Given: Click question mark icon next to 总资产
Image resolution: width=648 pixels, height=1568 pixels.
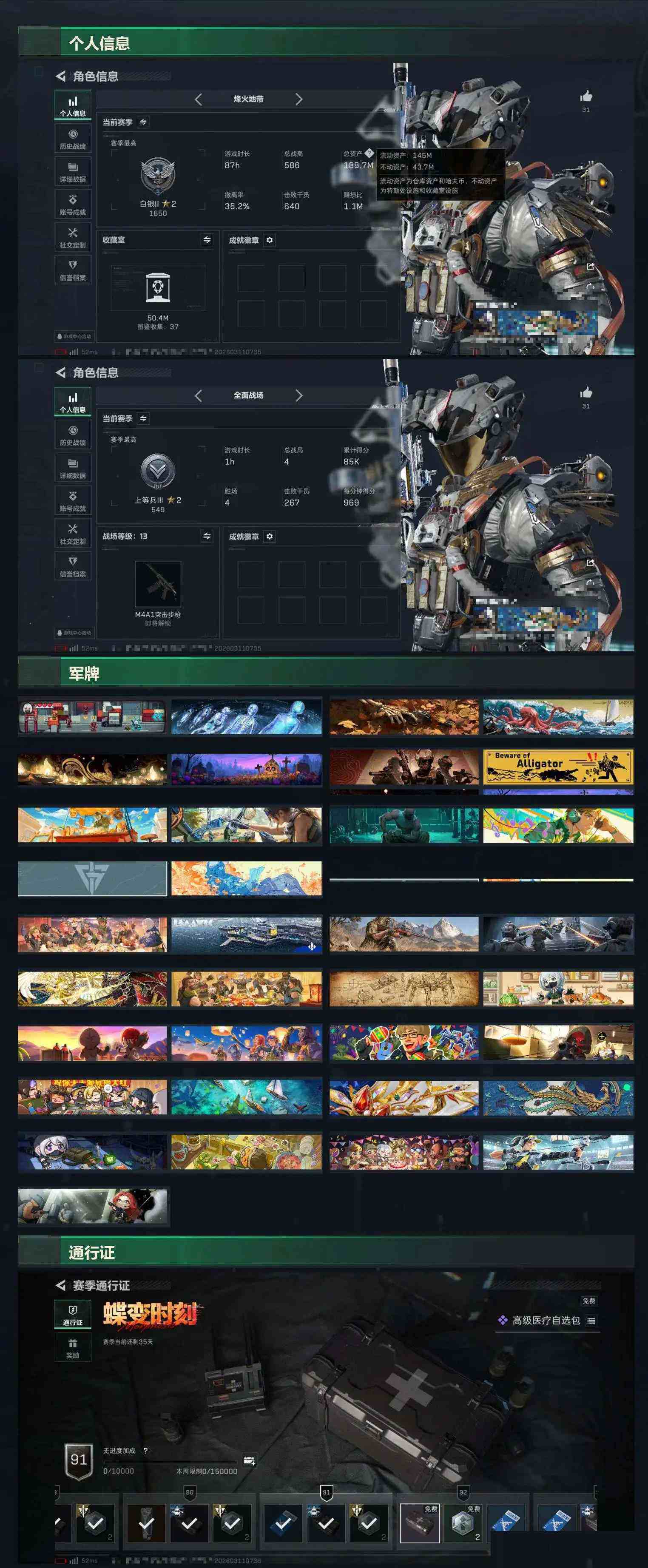Looking at the screenshot, I should tap(369, 153).
